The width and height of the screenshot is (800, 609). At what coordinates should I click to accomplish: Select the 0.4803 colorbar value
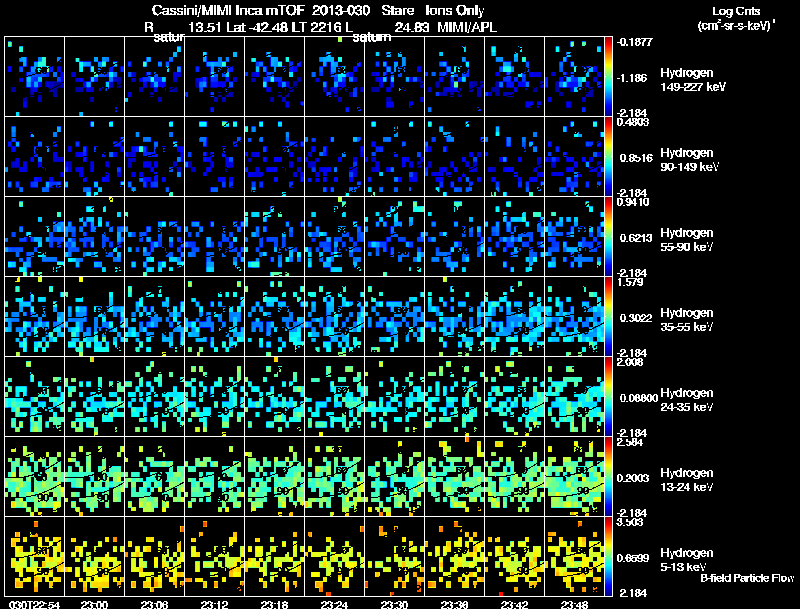point(633,122)
